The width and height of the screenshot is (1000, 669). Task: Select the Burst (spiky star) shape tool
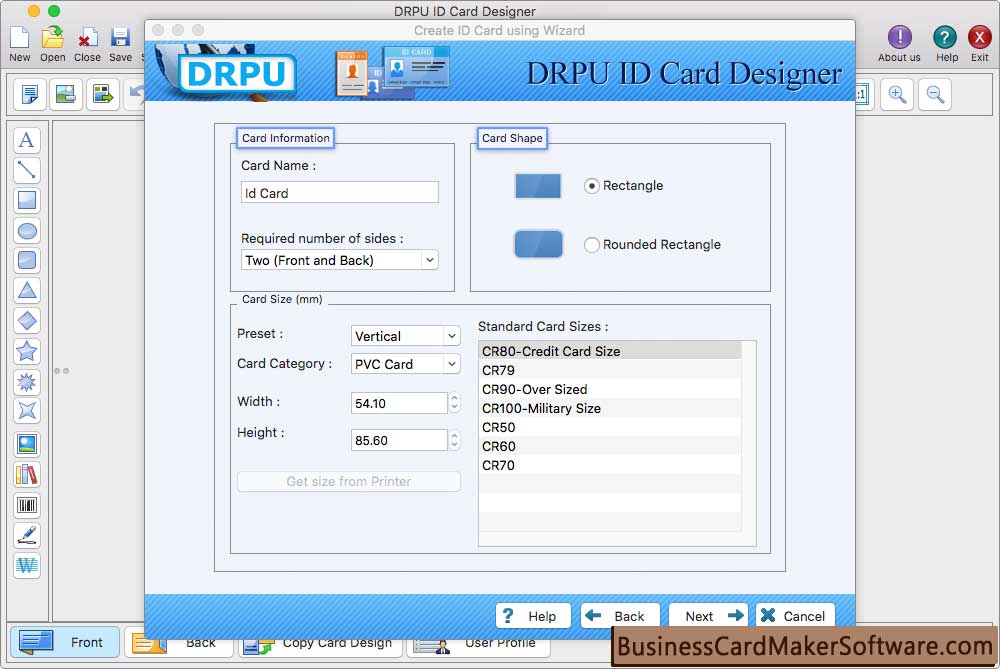(x=27, y=381)
